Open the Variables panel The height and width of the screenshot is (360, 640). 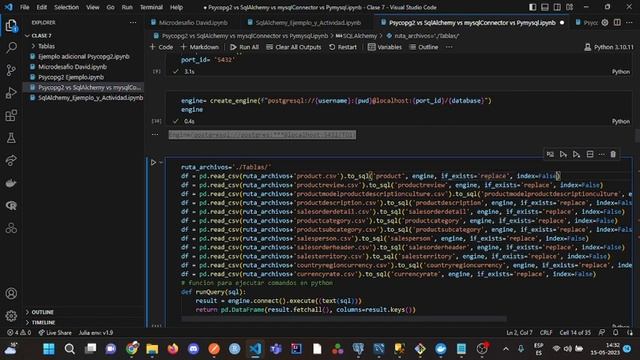[x=385, y=47]
